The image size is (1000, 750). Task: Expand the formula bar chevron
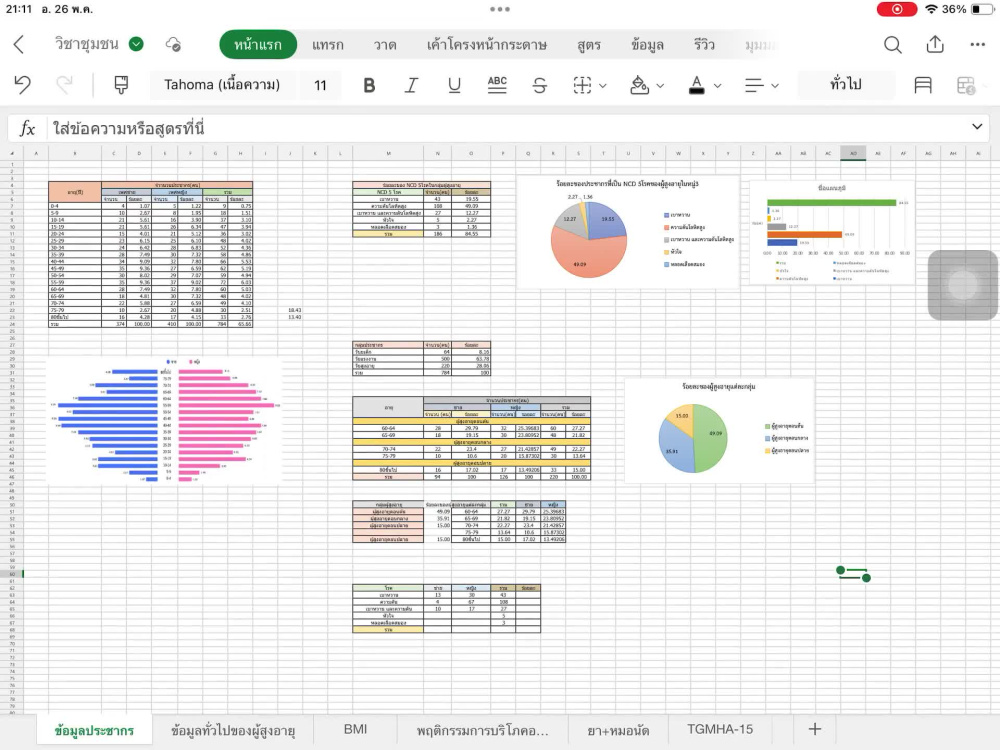[x=976, y=126]
